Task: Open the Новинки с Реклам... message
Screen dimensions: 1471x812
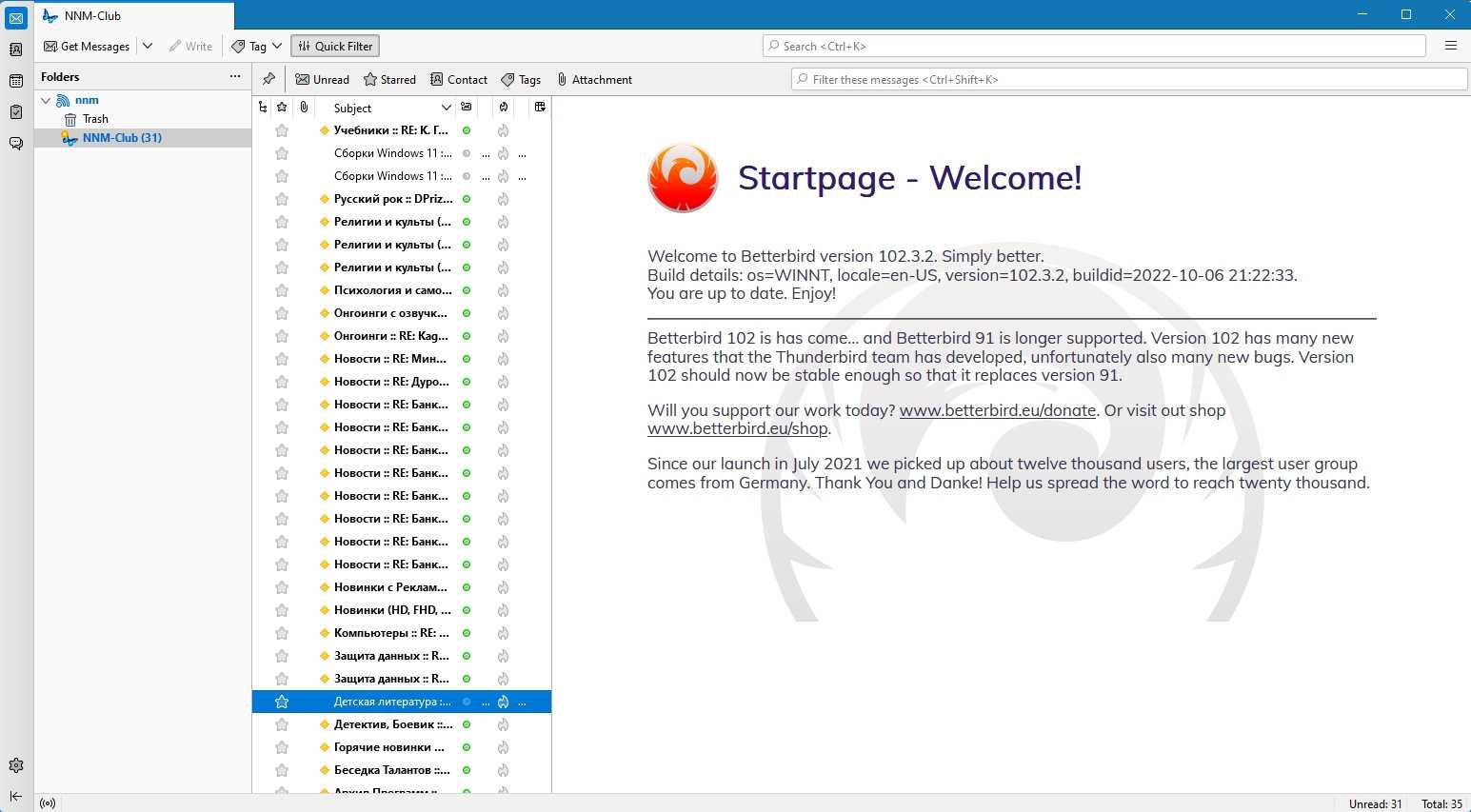Action: pos(390,587)
